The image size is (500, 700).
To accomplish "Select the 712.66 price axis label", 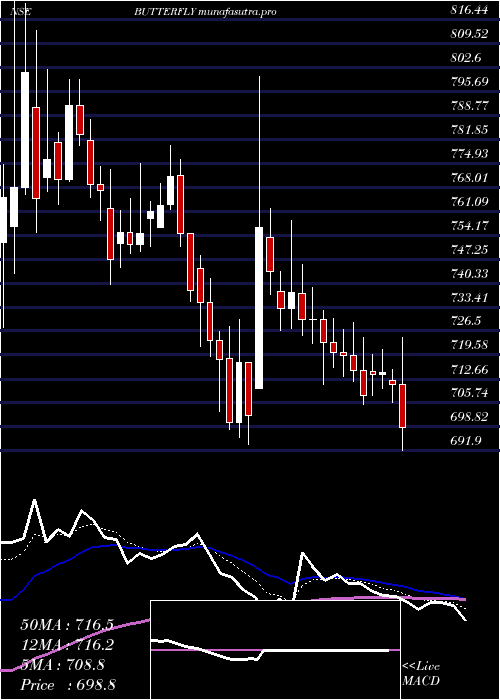I will 469,369.
